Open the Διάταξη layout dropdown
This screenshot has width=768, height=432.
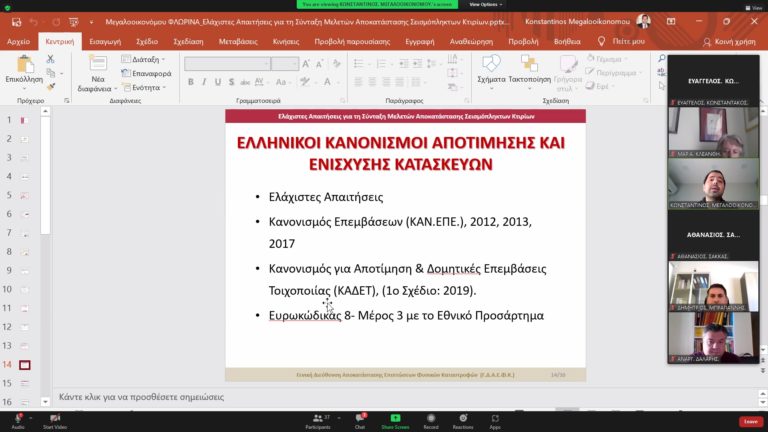click(x=144, y=59)
